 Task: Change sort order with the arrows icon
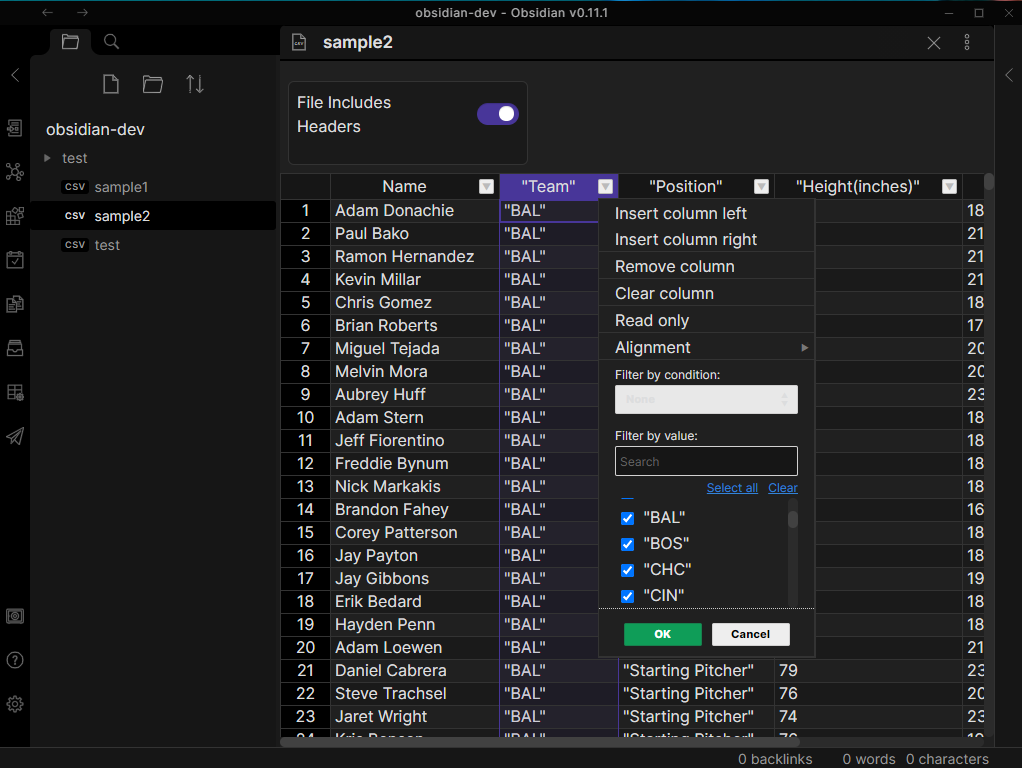tap(195, 84)
